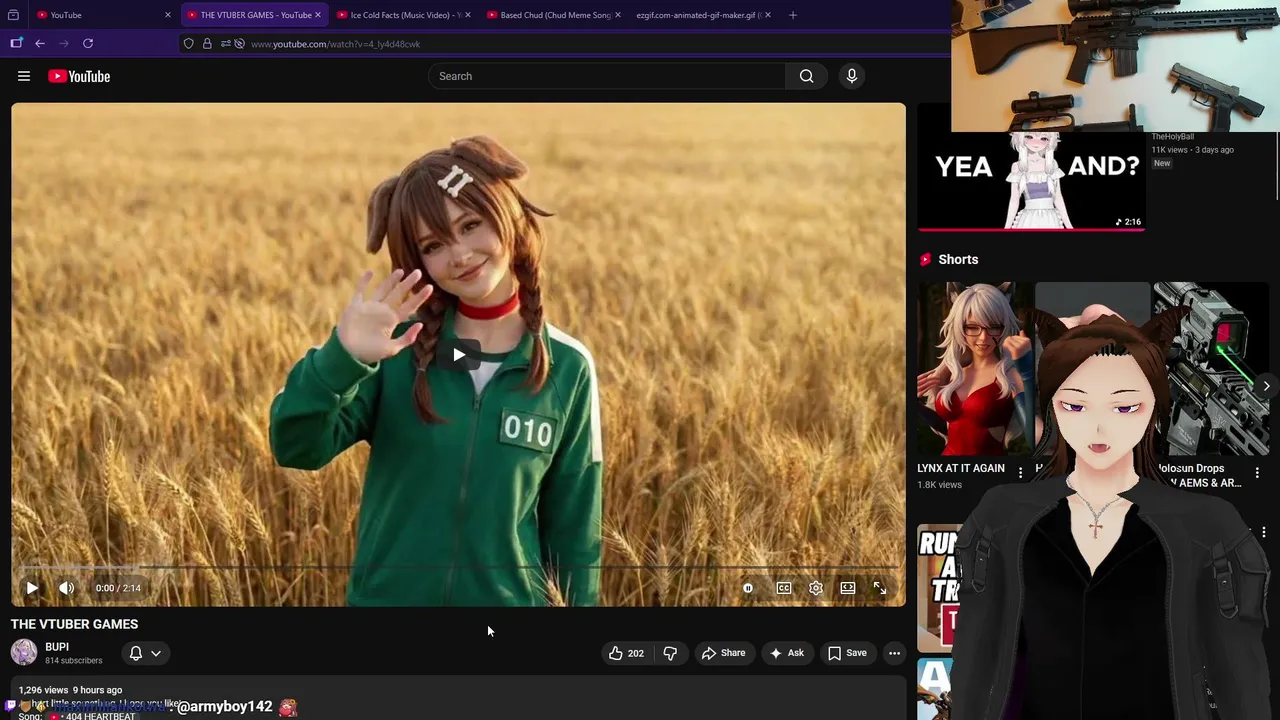Show next Shorts with the right chevron
The image size is (1280, 720).
coord(1266,386)
